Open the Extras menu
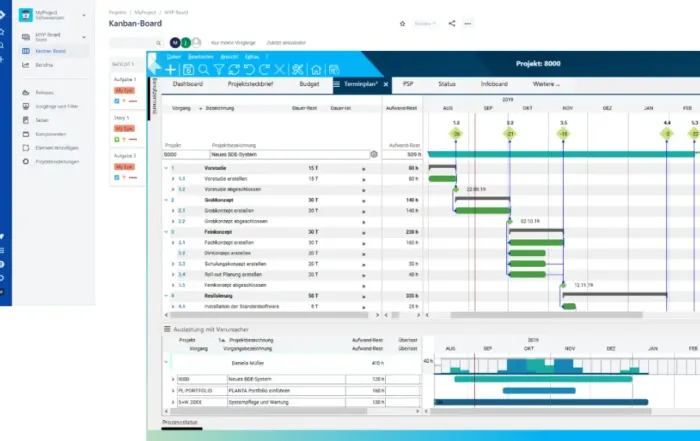The width and height of the screenshot is (700, 441). pyautogui.click(x=252, y=57)
